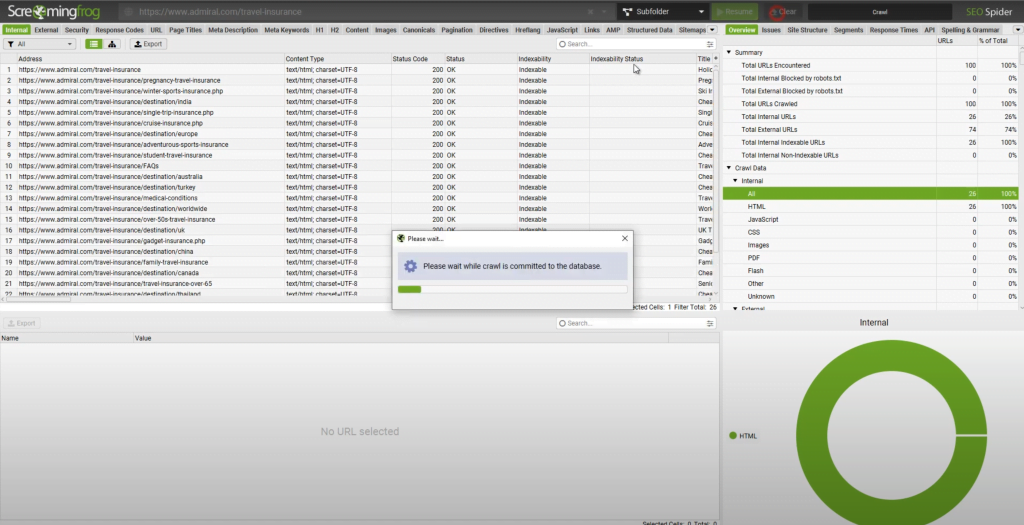Click the top table Search field
The image size is (1024, 525).
point(630,44)
